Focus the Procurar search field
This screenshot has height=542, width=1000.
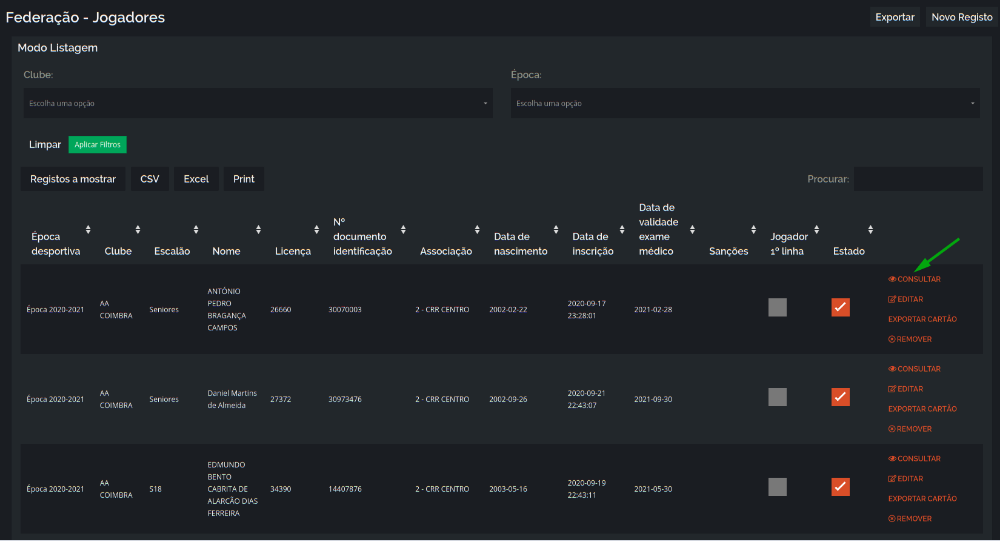(918, 179)
